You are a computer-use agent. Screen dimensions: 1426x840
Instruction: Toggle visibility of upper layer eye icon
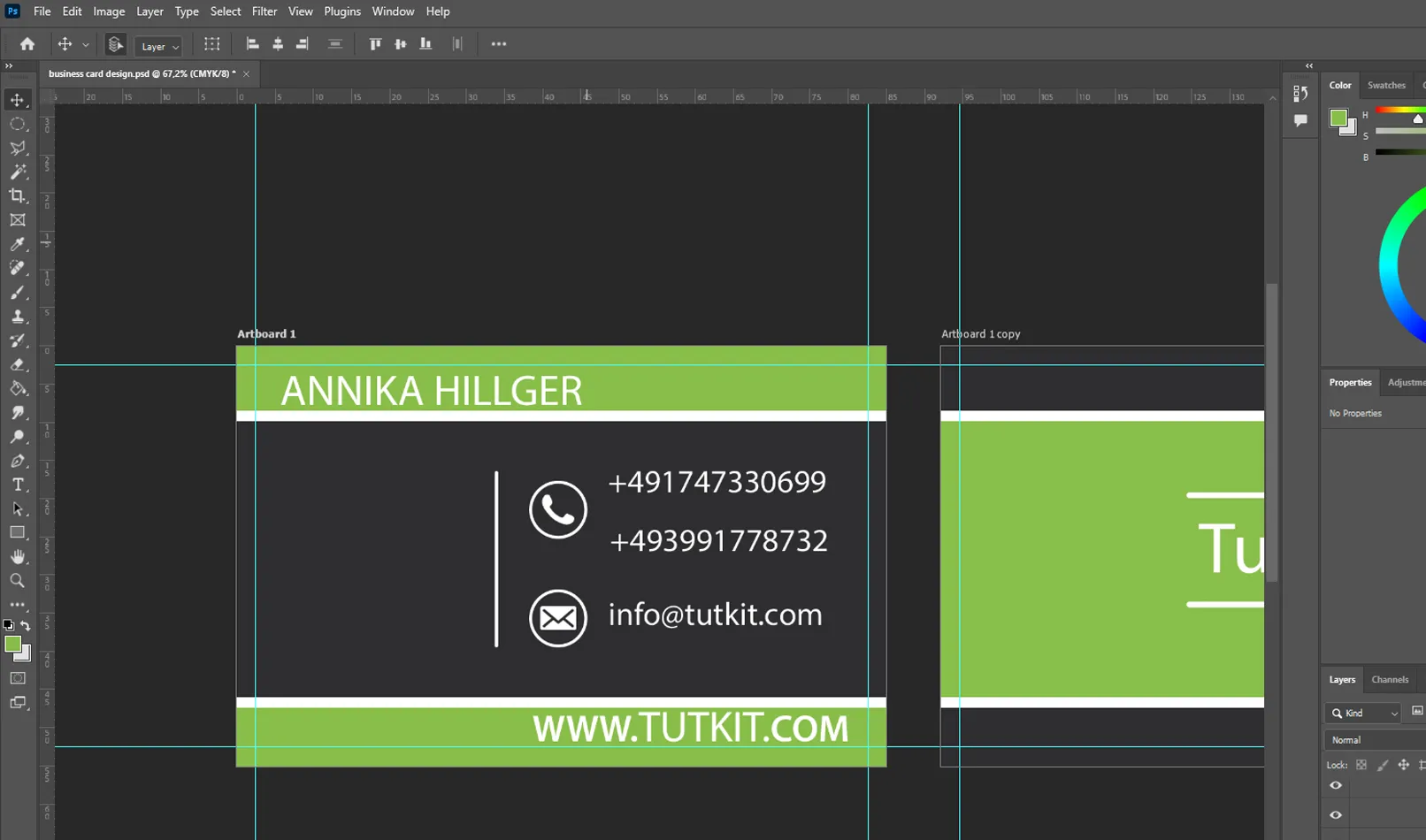click(x=1336, y=785)
